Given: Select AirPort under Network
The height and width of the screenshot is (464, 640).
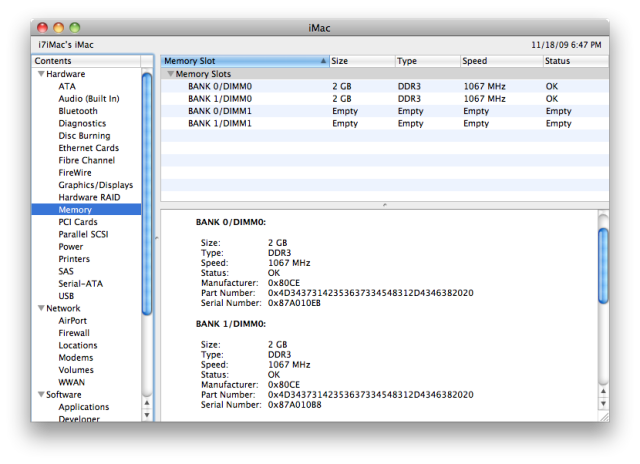Looking at the screenshot, I should (73, 320).
